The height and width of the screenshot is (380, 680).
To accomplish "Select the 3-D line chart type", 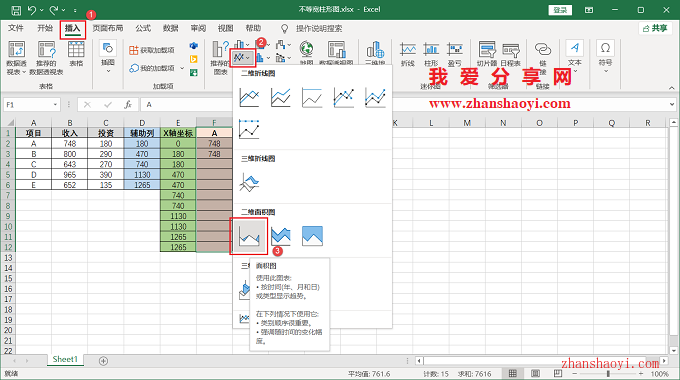I will pyautogui.click(x=249, y=182).
